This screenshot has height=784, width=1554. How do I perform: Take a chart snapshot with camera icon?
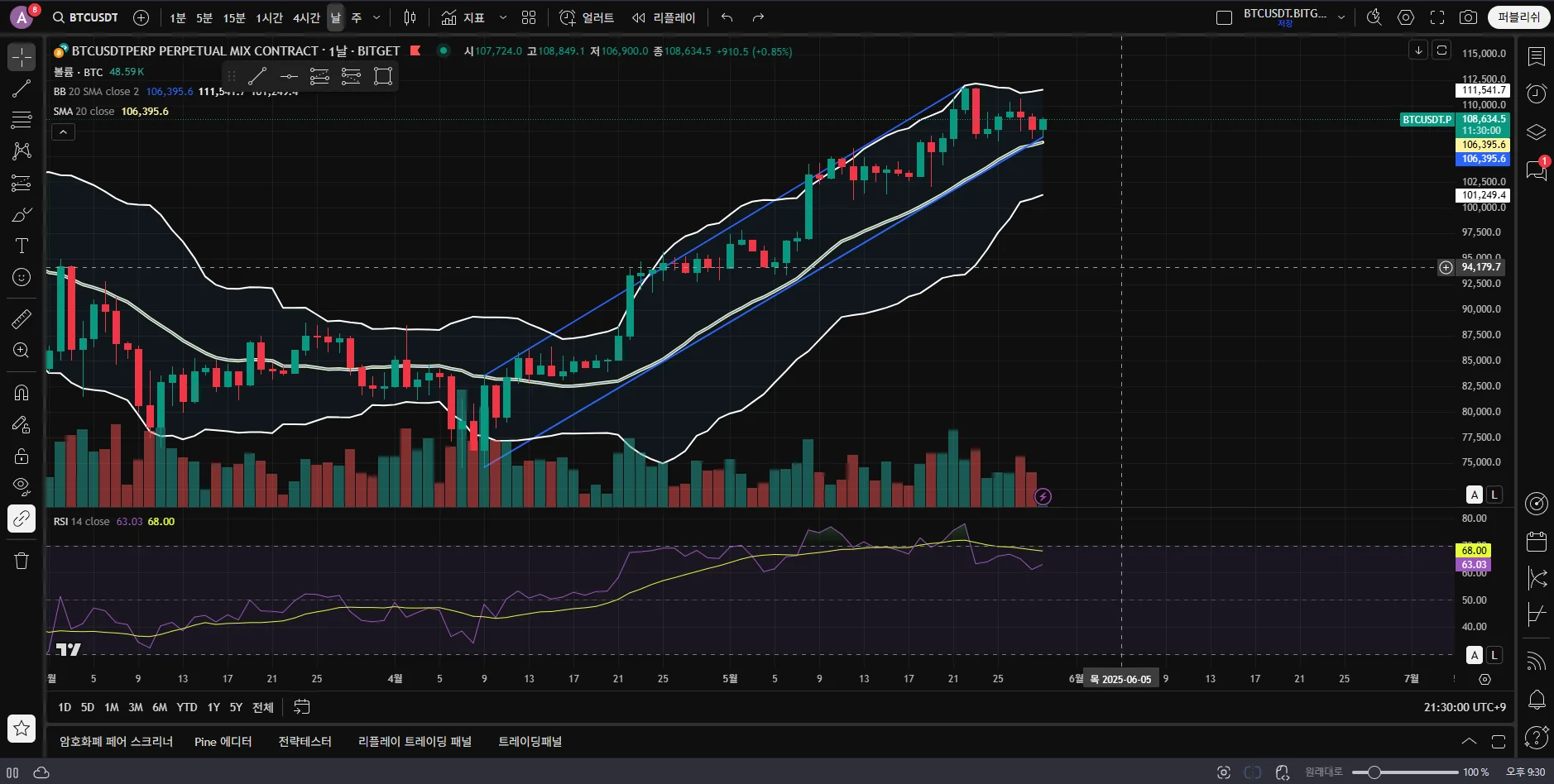[x=1469, y=17]
